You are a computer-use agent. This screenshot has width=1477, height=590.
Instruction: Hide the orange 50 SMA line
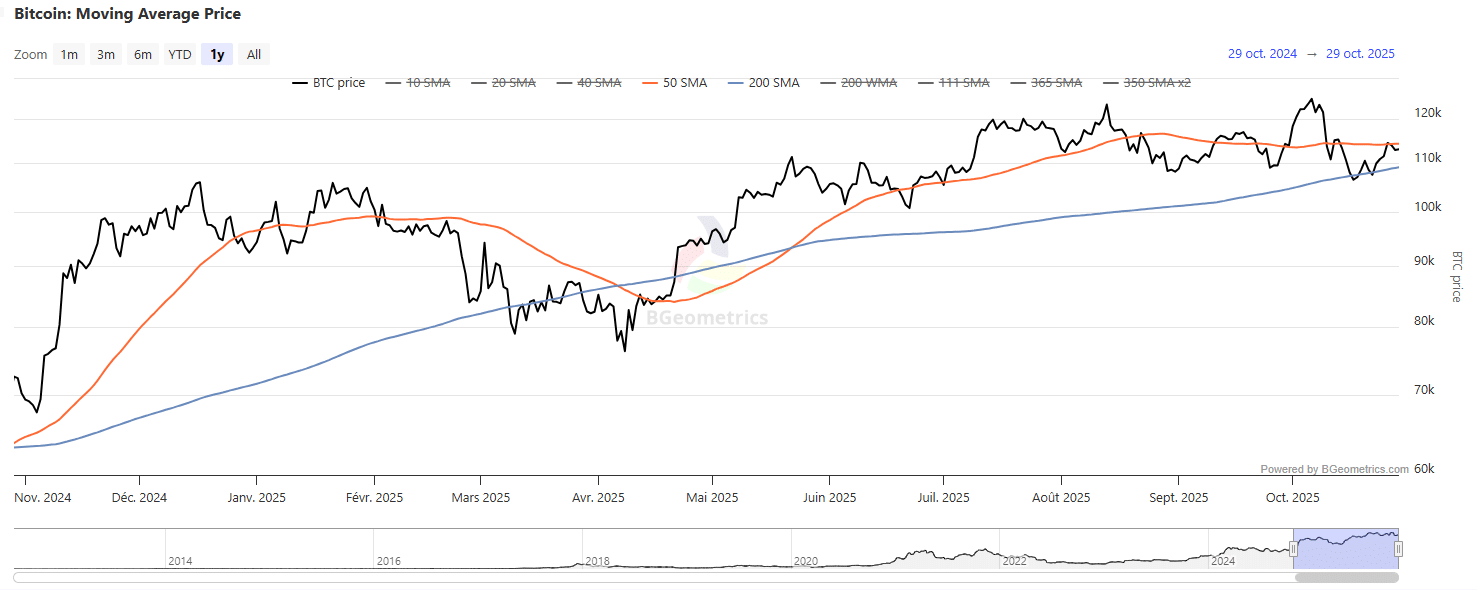coord(684,83)
